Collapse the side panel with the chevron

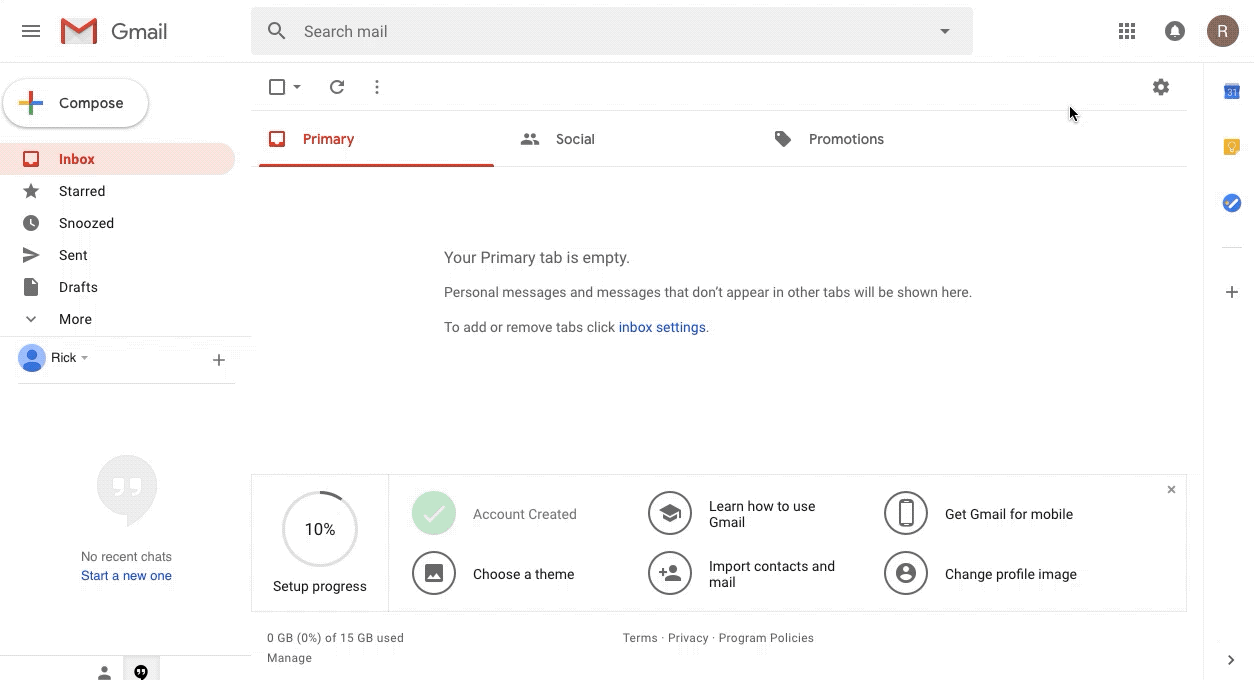point(1231,660)
